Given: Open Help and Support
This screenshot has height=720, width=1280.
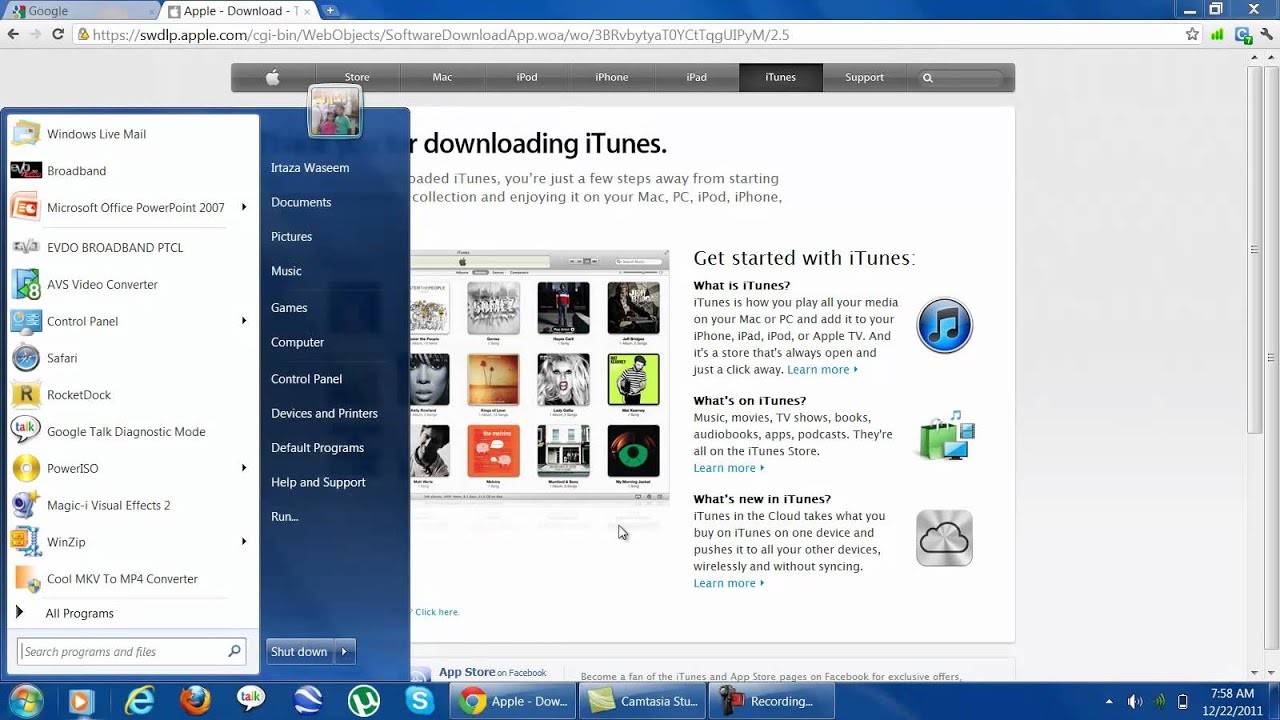Looking at the screenshot, I should tap(318, 482).
